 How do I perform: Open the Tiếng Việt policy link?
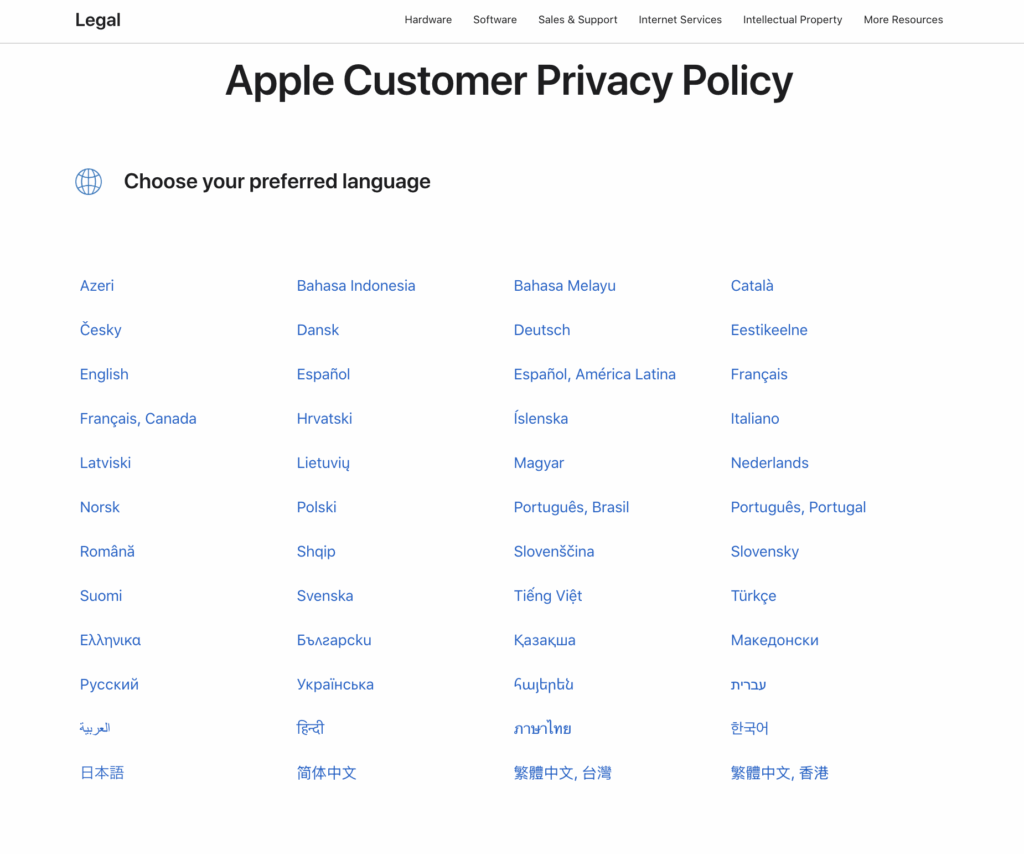coord(548,596)
